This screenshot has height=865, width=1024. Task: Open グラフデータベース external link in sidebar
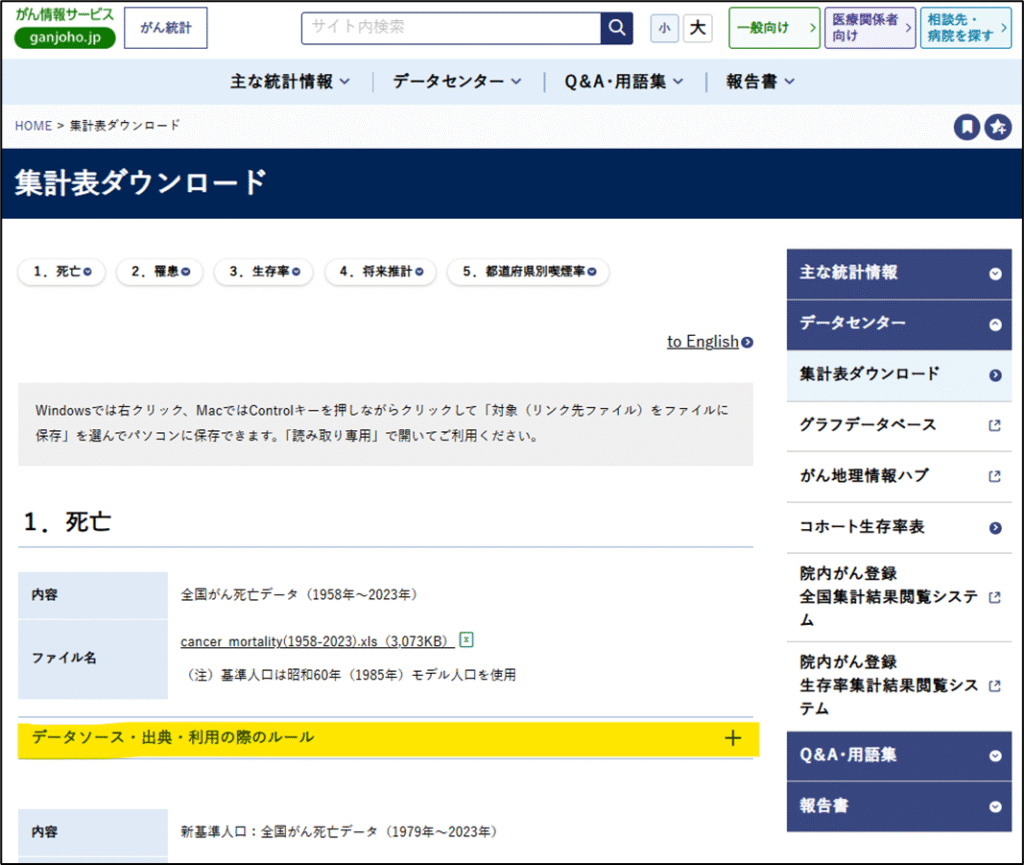click(x=898, y=425)
